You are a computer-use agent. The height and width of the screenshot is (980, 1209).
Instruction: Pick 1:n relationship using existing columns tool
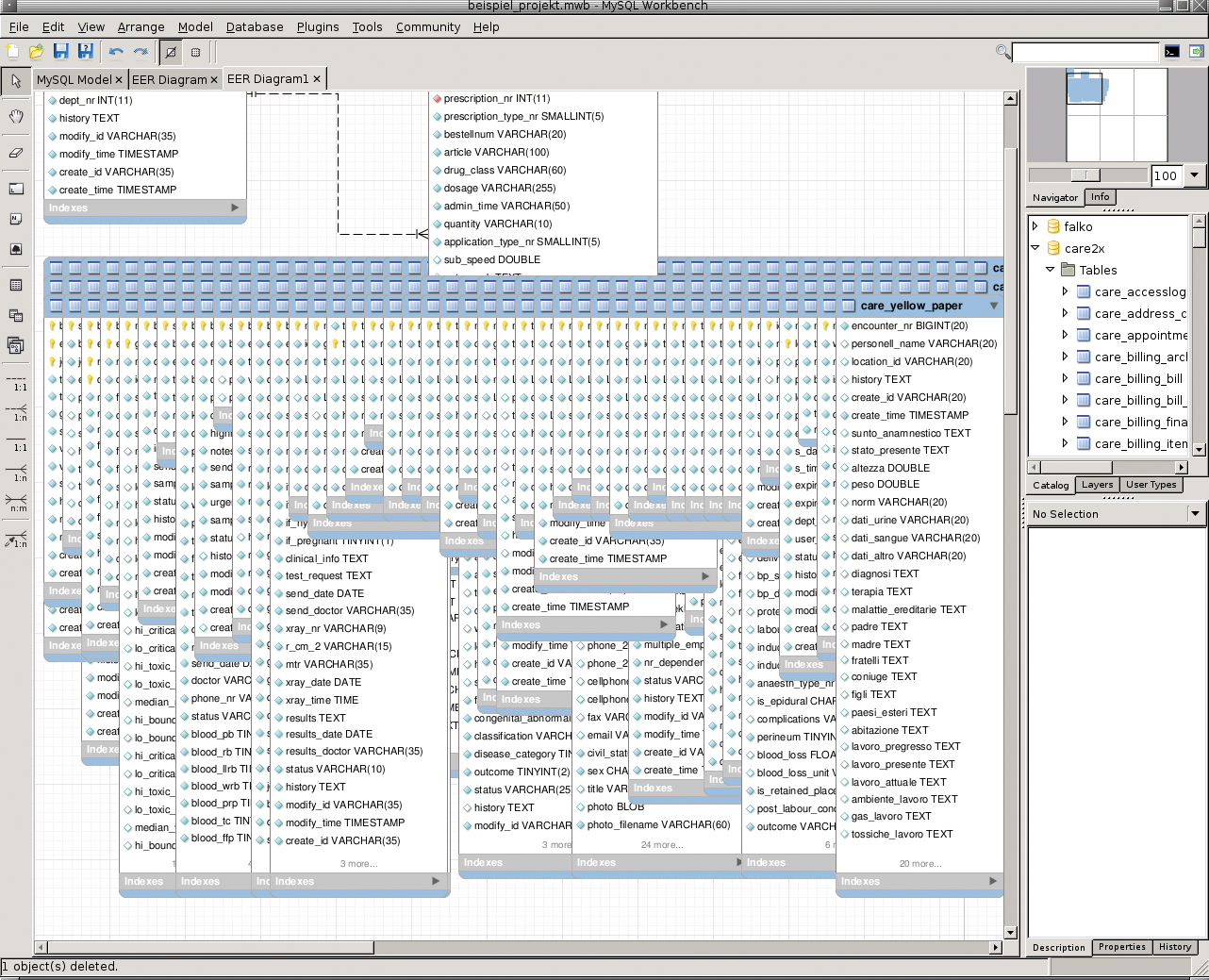tap(16, 539)
